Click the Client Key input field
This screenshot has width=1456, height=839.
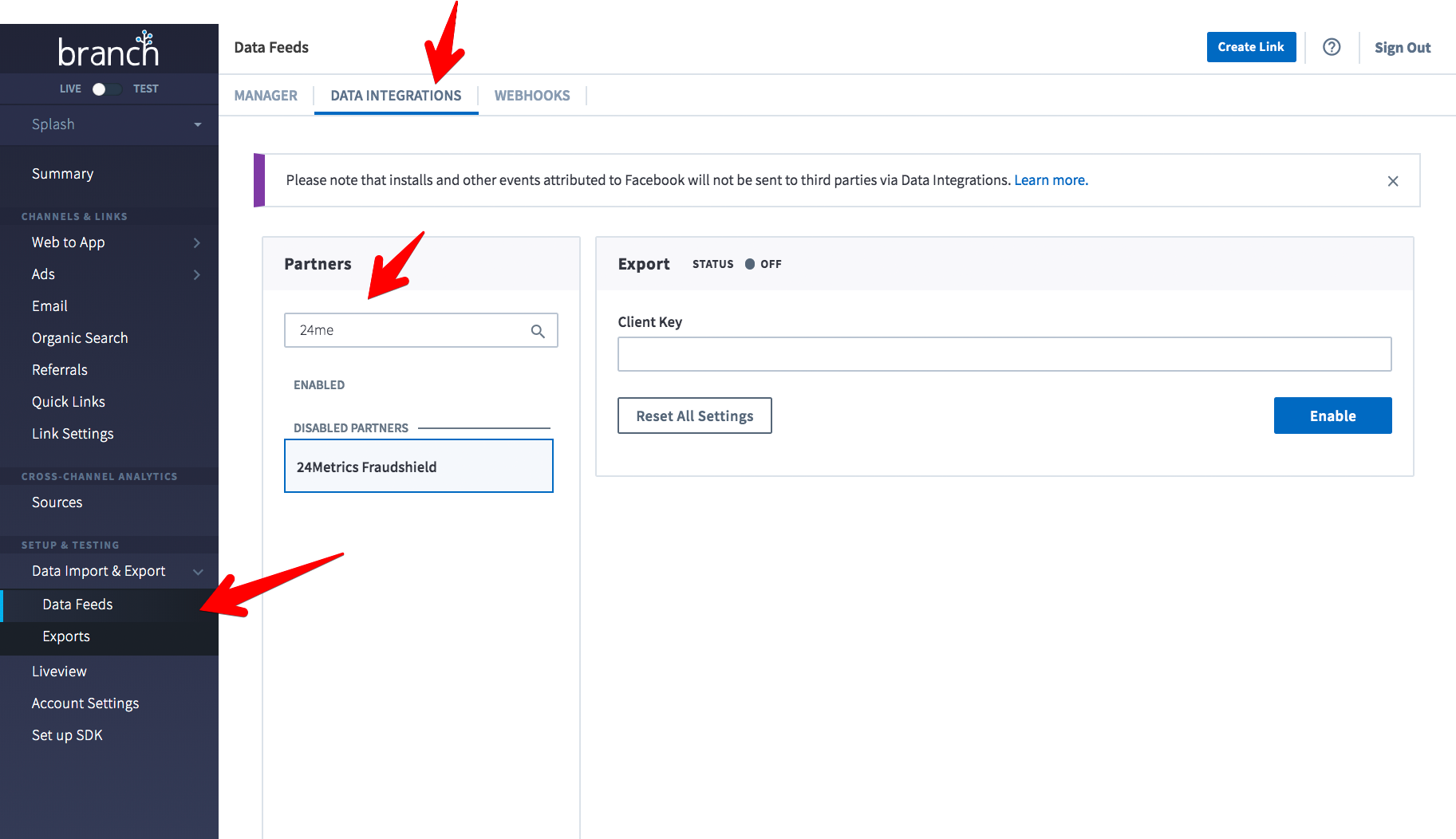click(1004, 354)
